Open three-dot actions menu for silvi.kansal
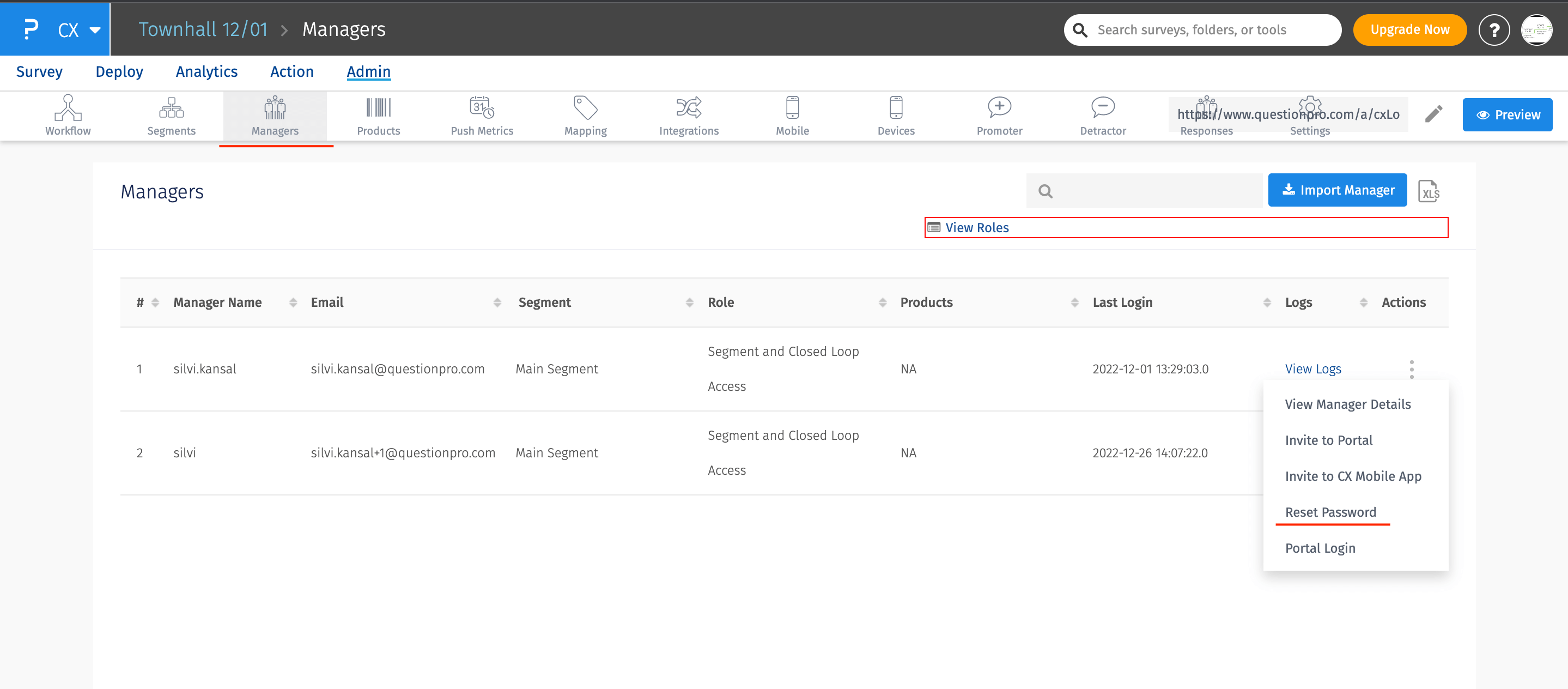This screenshot has height=689, width=1568. point(1411,368)
